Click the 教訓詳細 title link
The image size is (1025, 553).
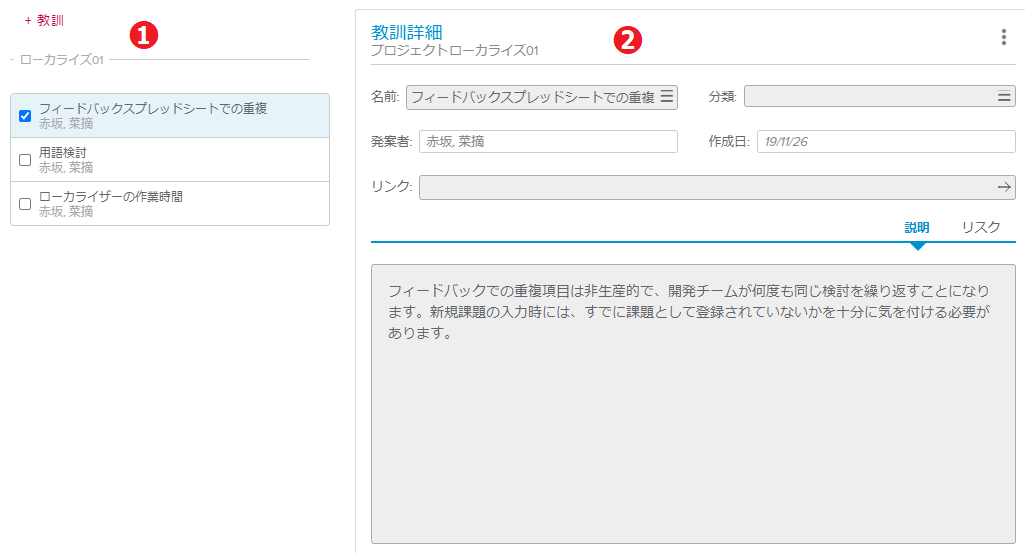(406, 32)
